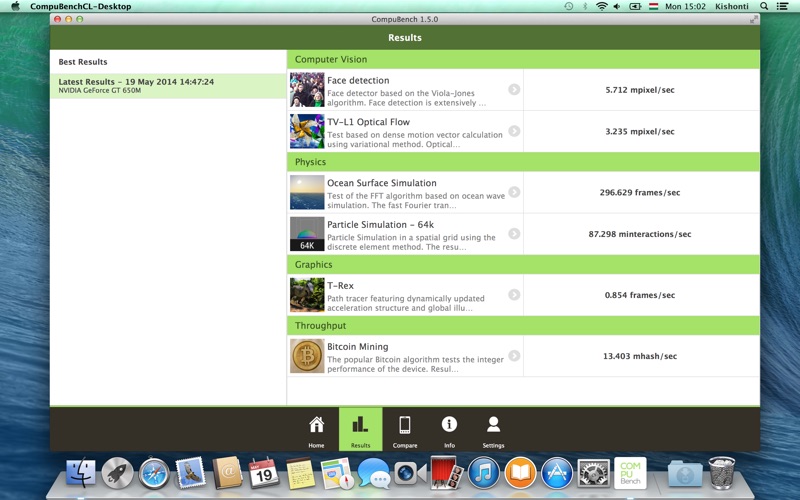Click the Particle Simulation - 64k title

(381, 224)
